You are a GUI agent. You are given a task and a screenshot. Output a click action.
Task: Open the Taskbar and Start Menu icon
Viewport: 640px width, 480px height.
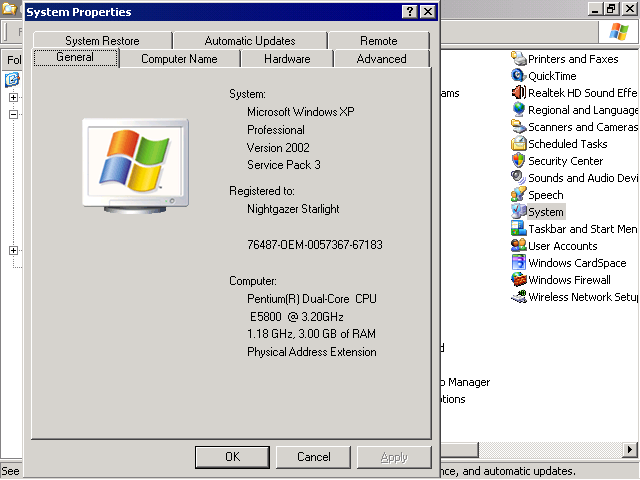pyautogui.click(x=518, y=229)
